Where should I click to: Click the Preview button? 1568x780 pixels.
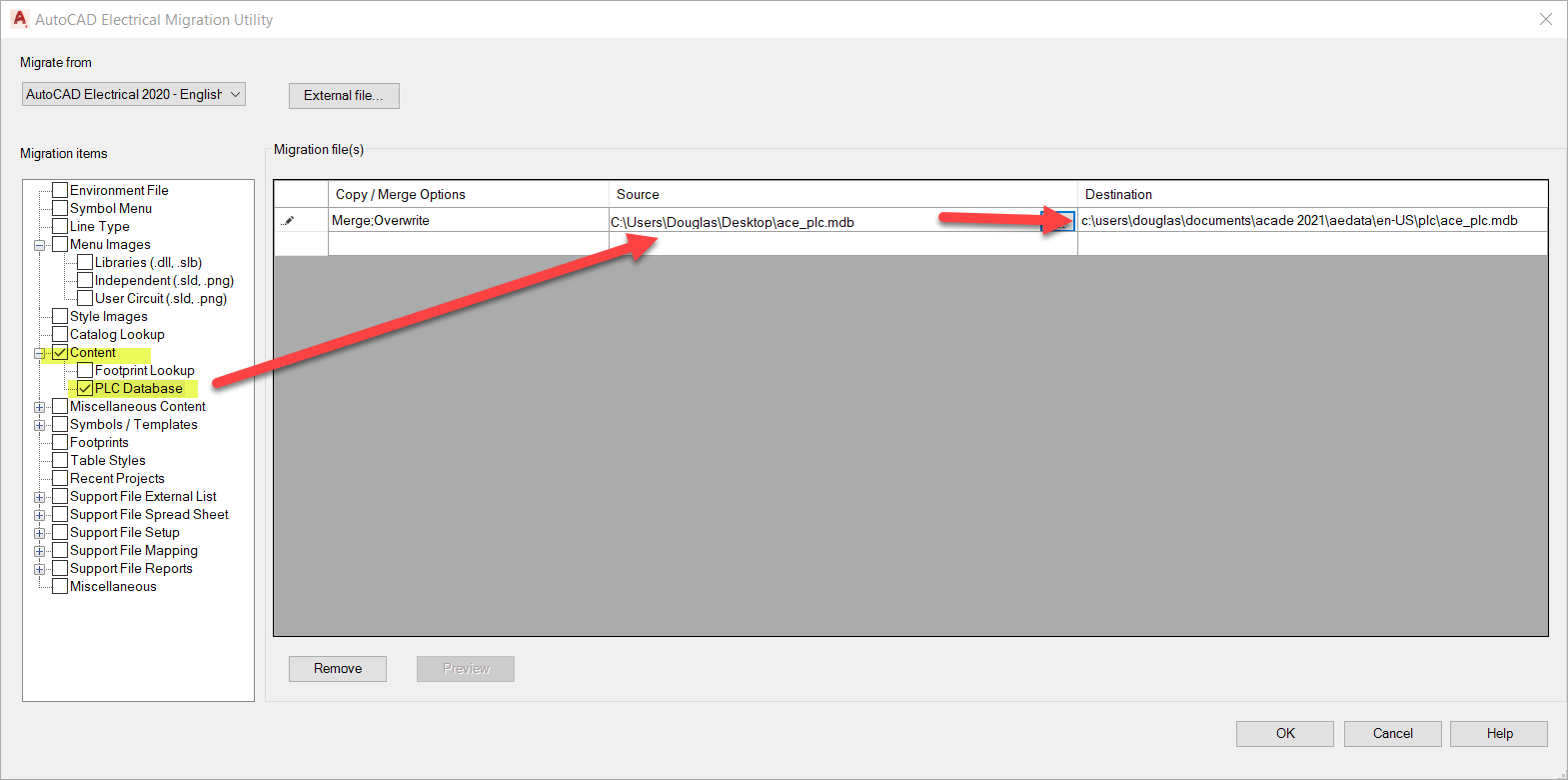pyautogui.click(x=466, y=669)
